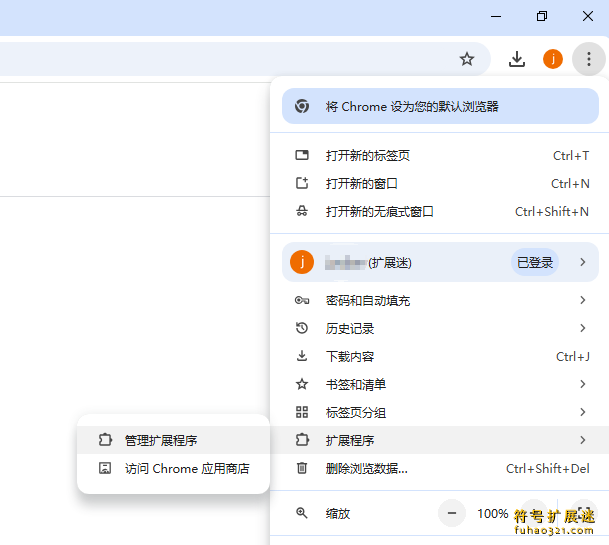
Task: Click the Ctrl+T shortcut text
Action: 571,156
